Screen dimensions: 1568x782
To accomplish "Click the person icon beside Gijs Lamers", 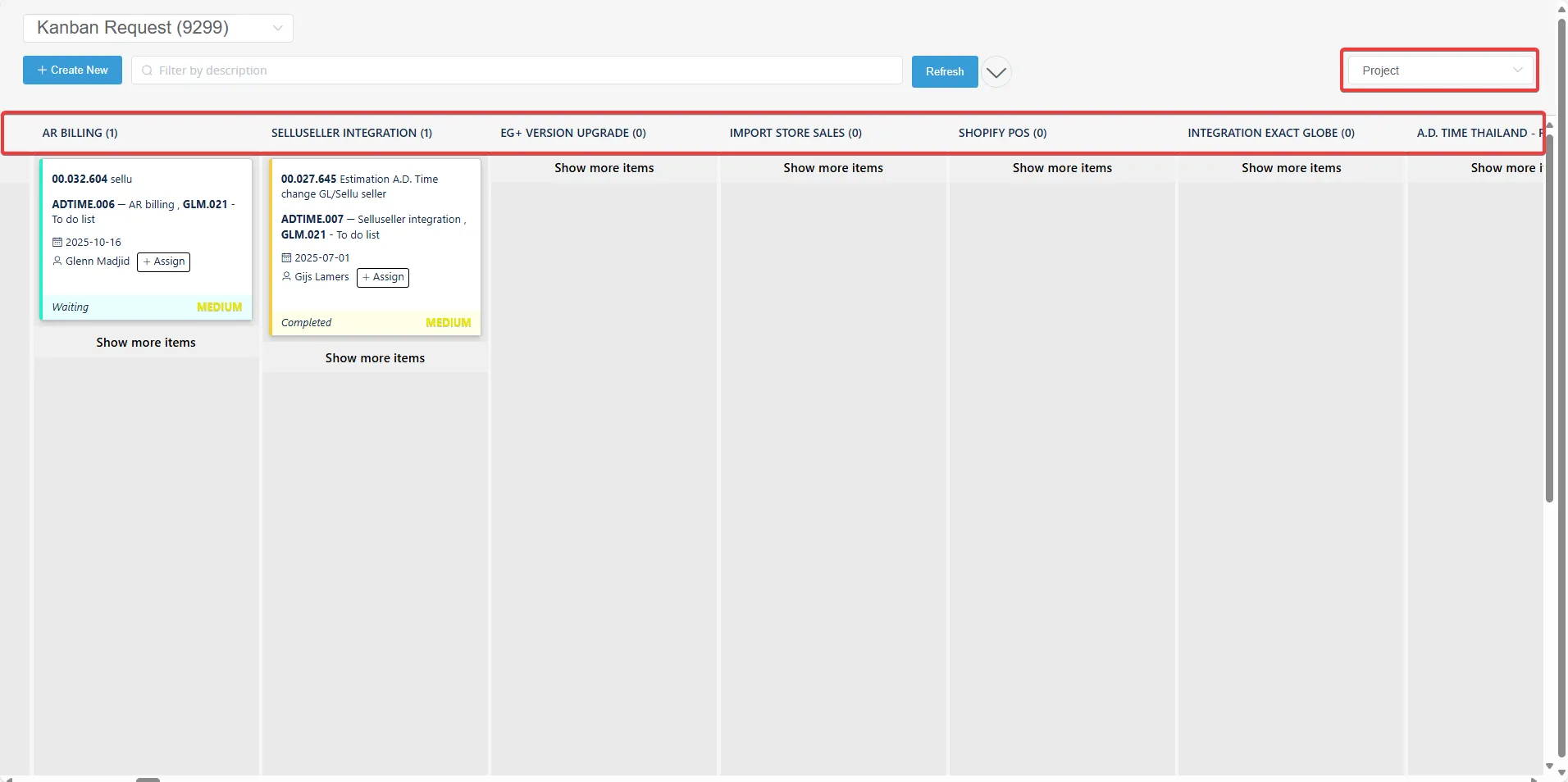I will point(286,277).
